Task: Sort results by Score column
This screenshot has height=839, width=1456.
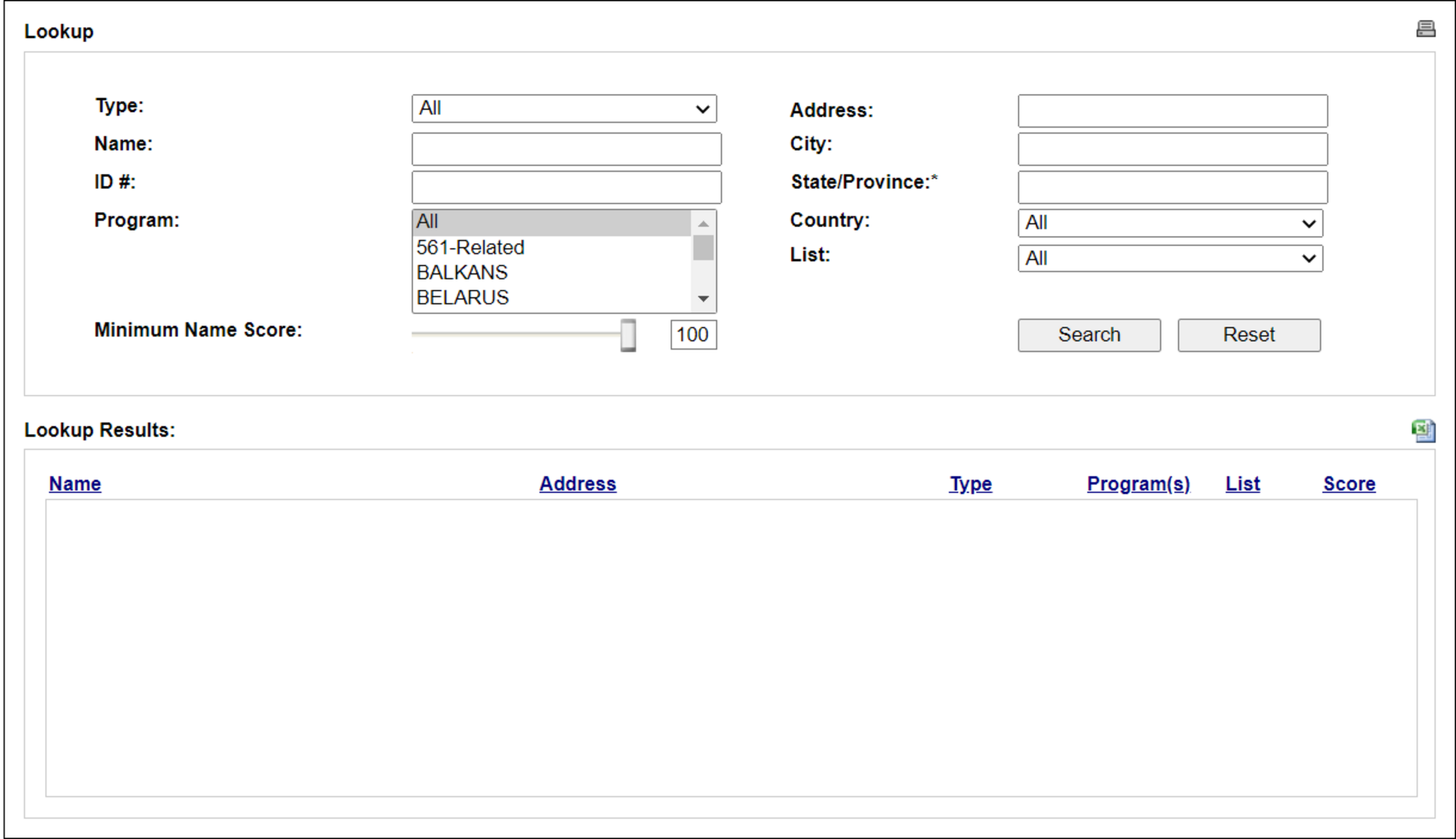Action: (x=1349, y=484)
